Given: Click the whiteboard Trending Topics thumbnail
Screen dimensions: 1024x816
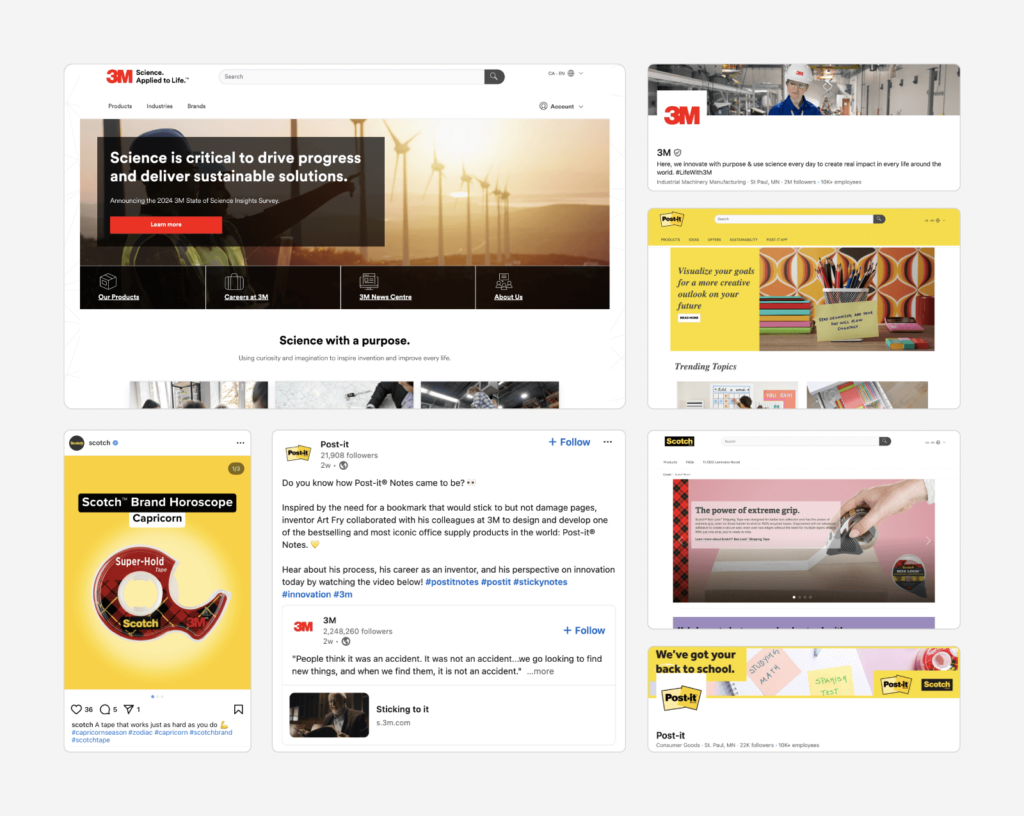Looking at the screenshot, I should point(737,395).
